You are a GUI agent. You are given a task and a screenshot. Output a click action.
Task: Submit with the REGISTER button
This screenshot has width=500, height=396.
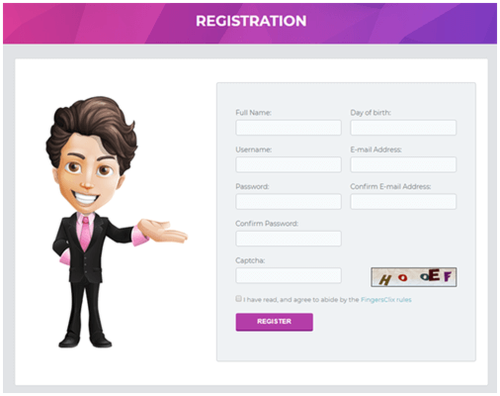click(274, 322)
